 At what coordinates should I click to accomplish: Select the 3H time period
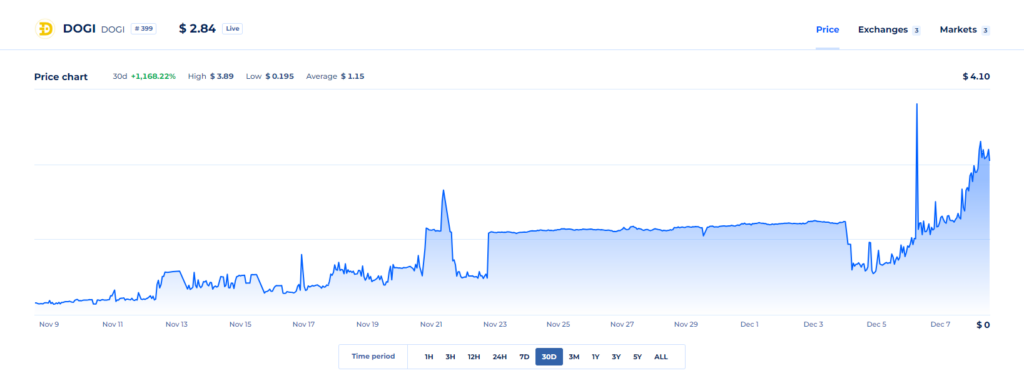click(x=450, y=356)
